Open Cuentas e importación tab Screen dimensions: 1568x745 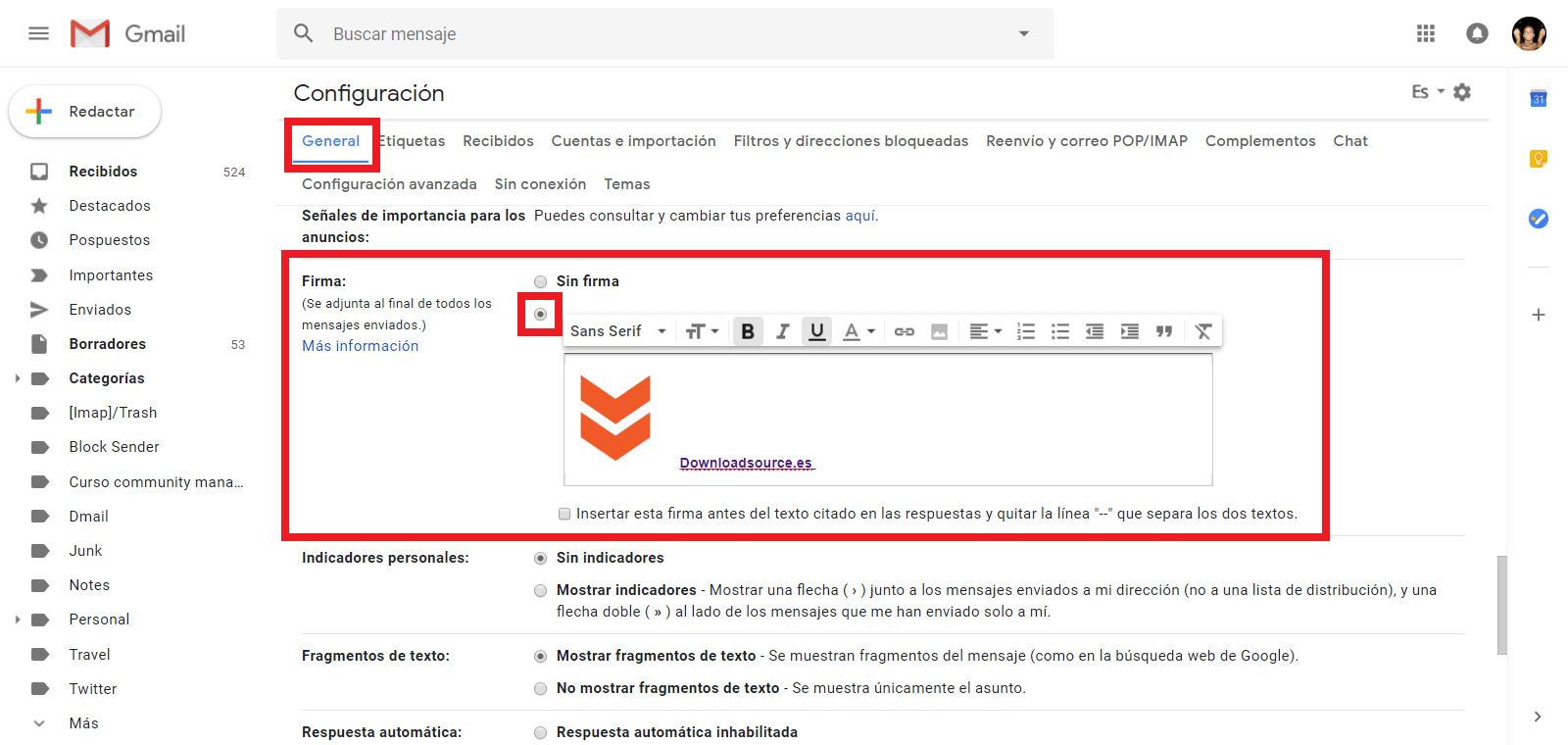[633, 141]
